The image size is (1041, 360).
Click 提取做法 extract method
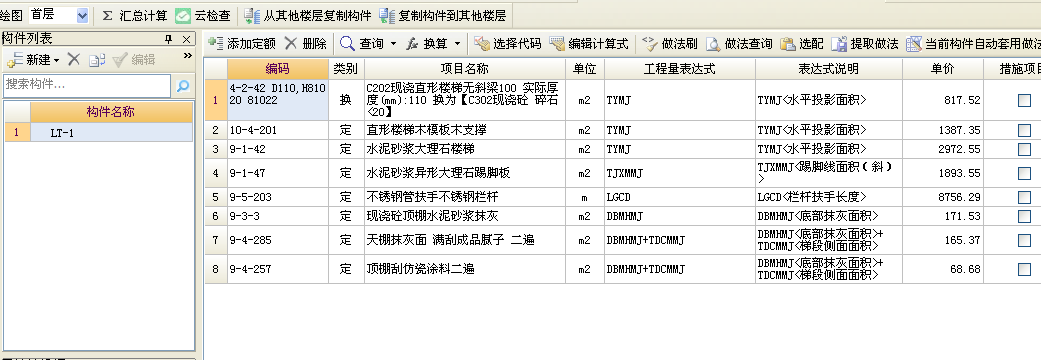(865, 44)
